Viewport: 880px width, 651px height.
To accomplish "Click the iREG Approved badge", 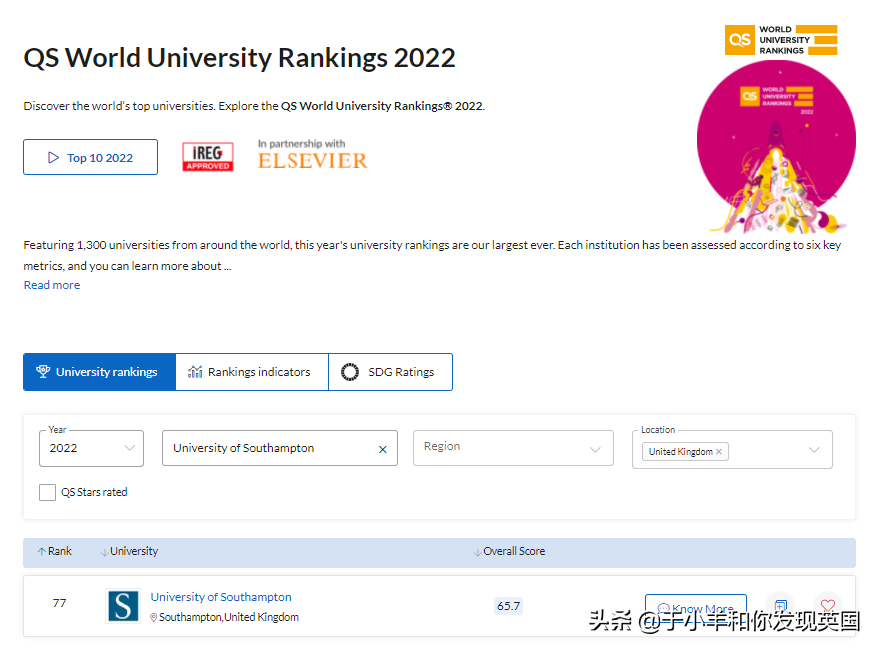I will (207, 157).
